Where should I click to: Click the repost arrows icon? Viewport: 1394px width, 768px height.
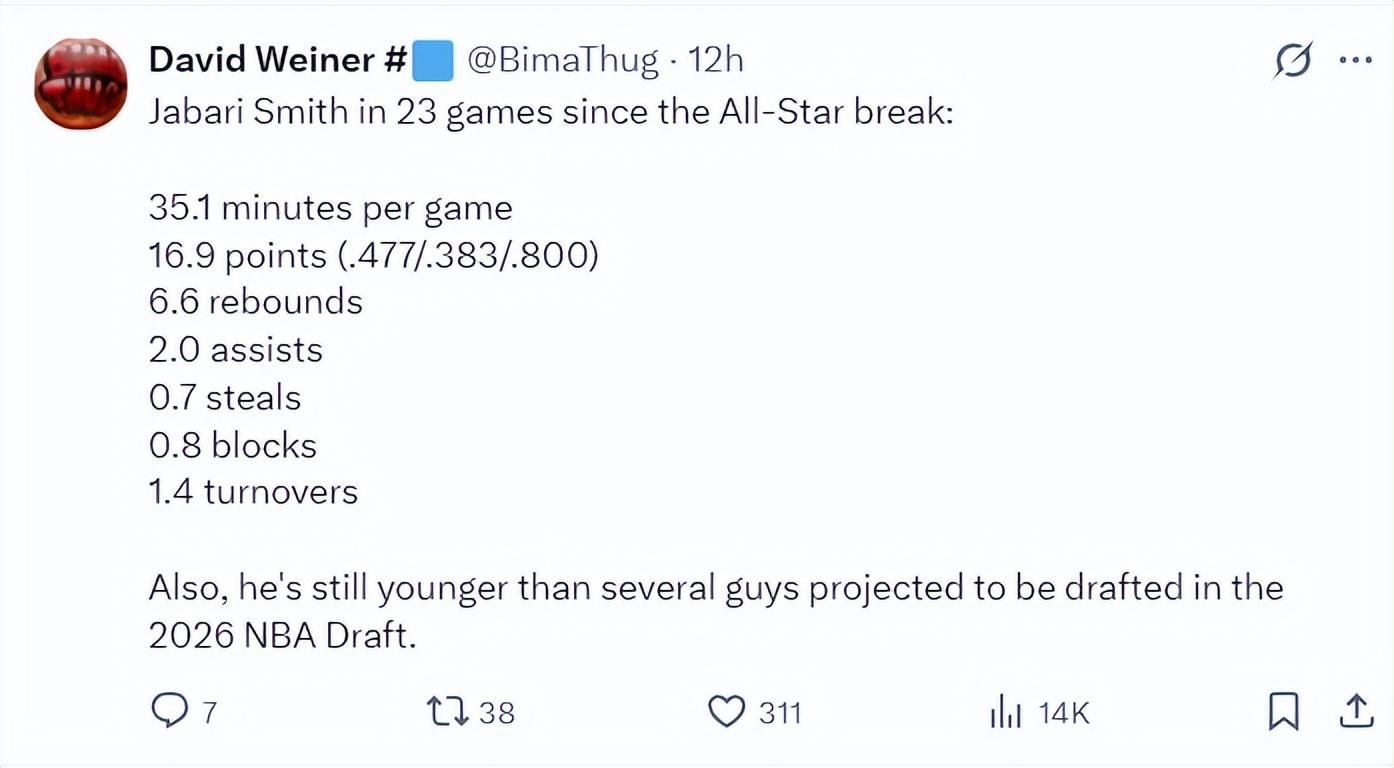click(445, 712)
